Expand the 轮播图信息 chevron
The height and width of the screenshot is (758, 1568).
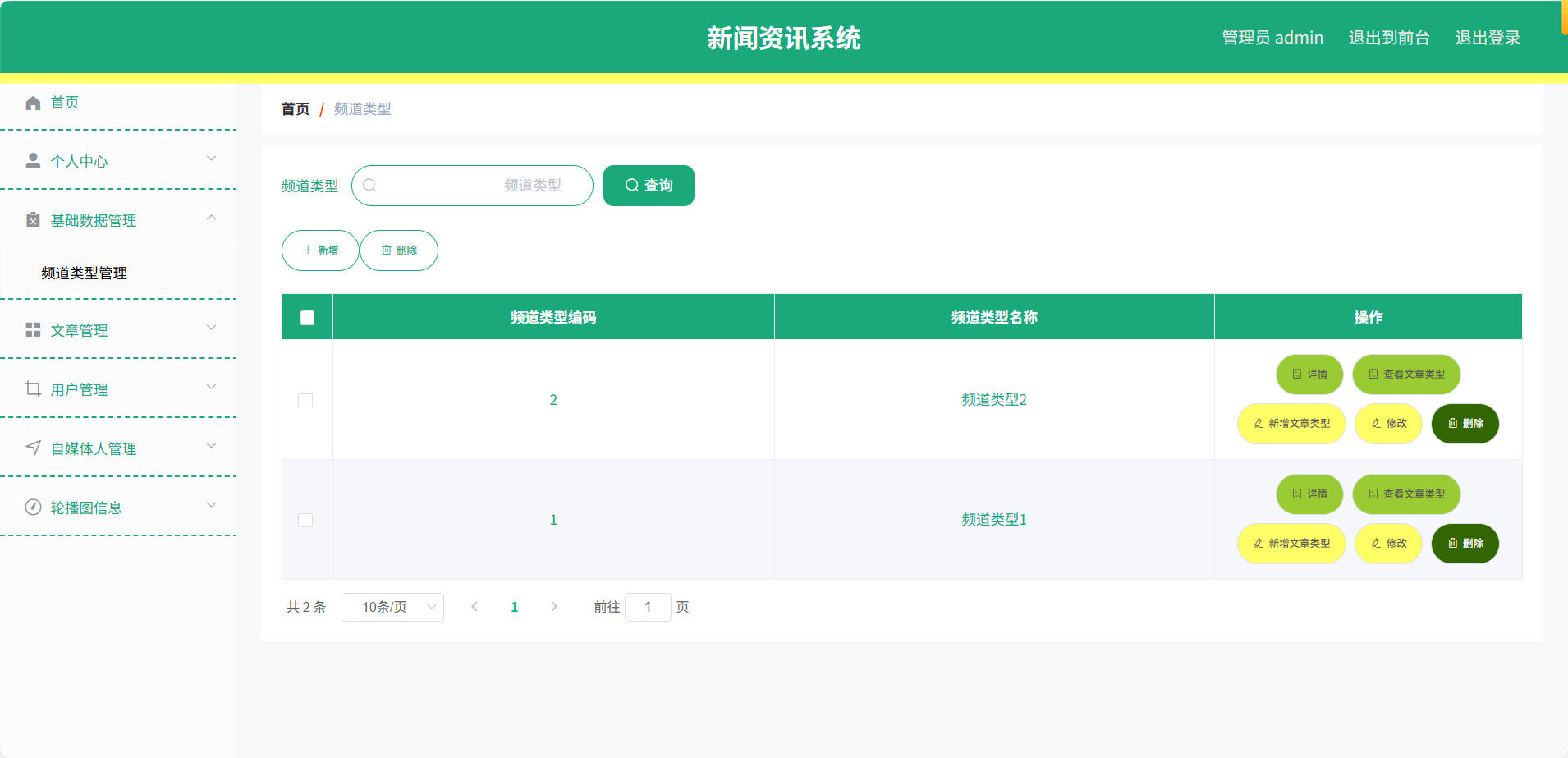coord(211,506)
